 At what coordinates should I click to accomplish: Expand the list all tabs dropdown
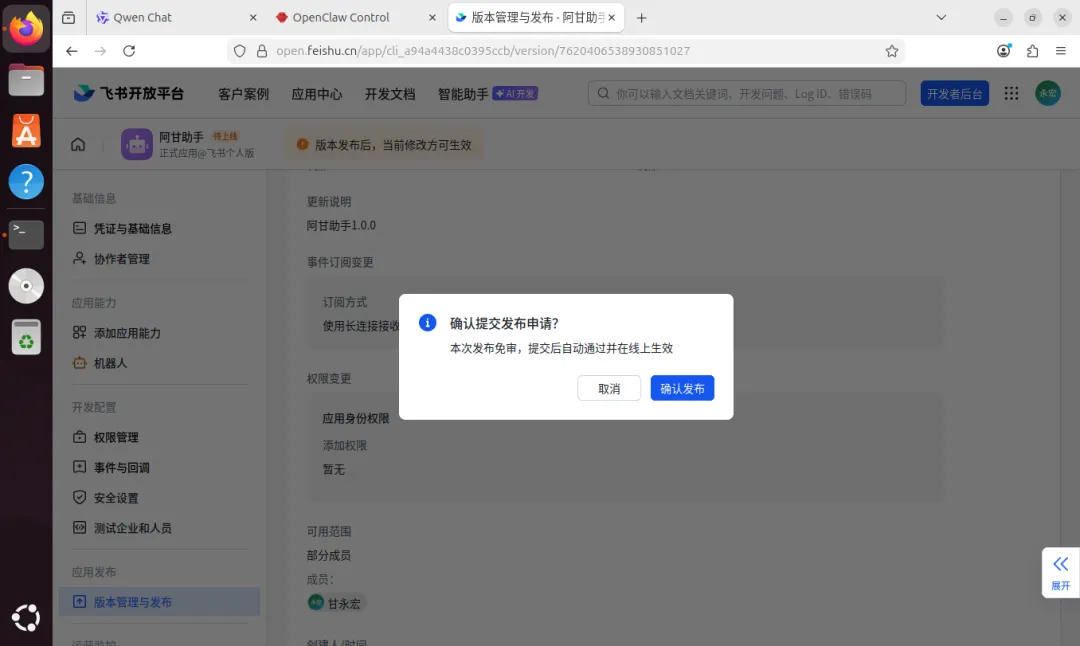coord(941,17)
